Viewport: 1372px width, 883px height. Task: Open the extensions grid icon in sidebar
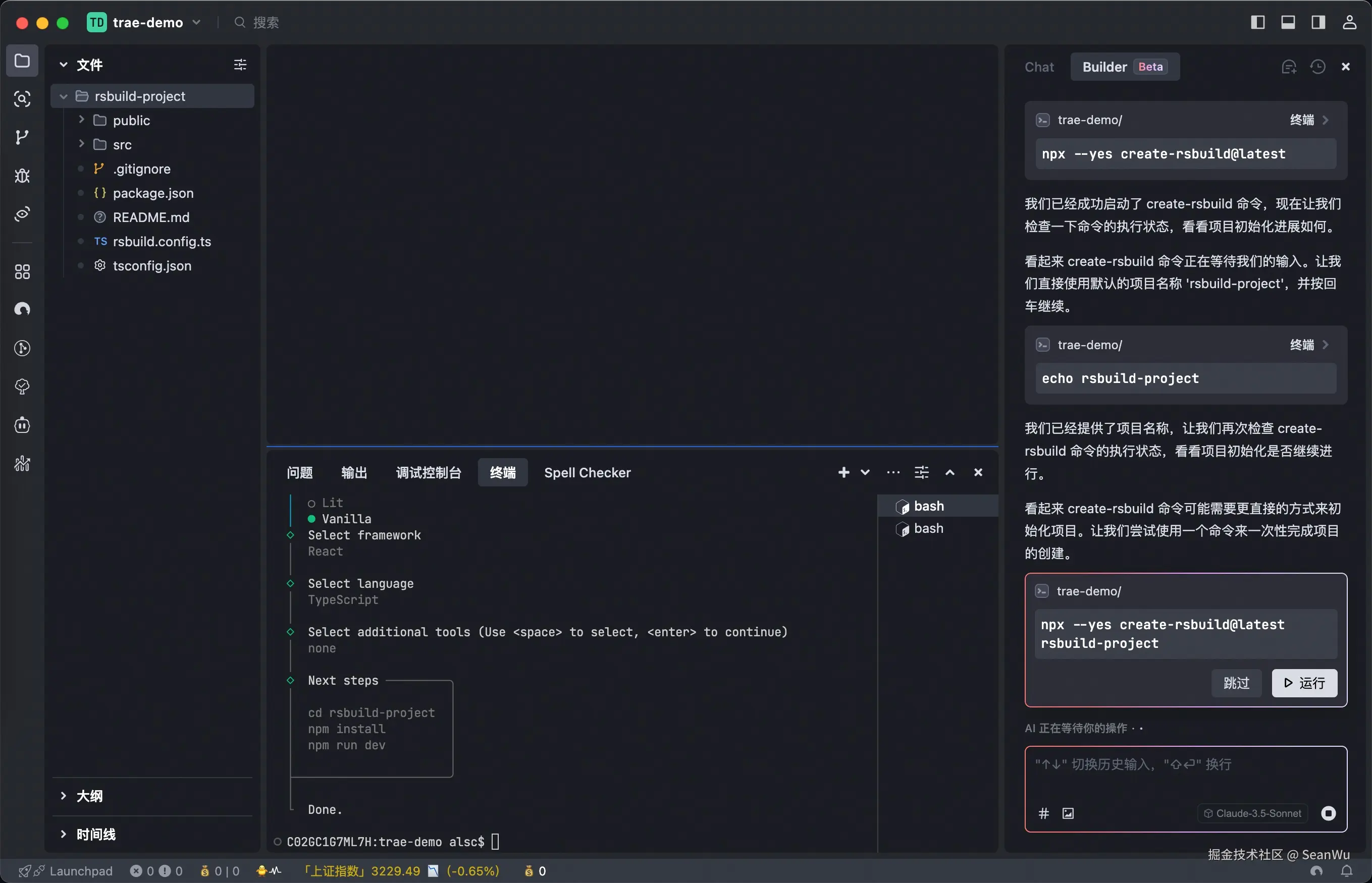pos(22,272)
